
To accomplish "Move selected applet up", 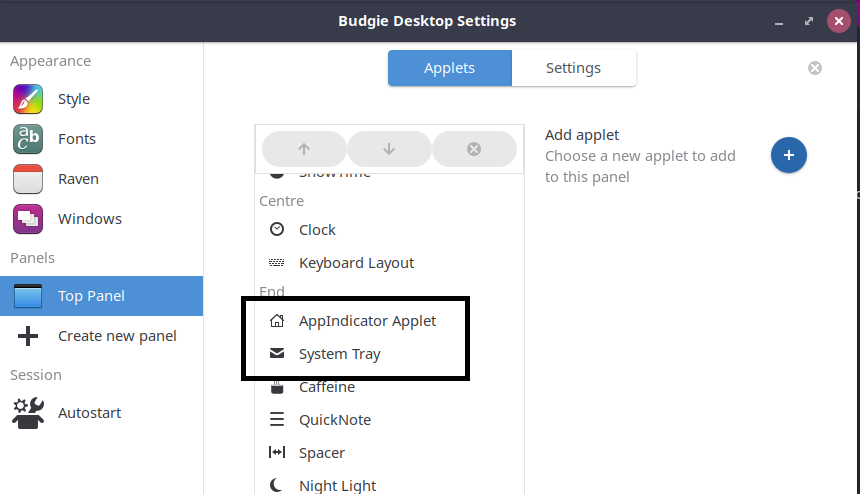I will [304, 149].
